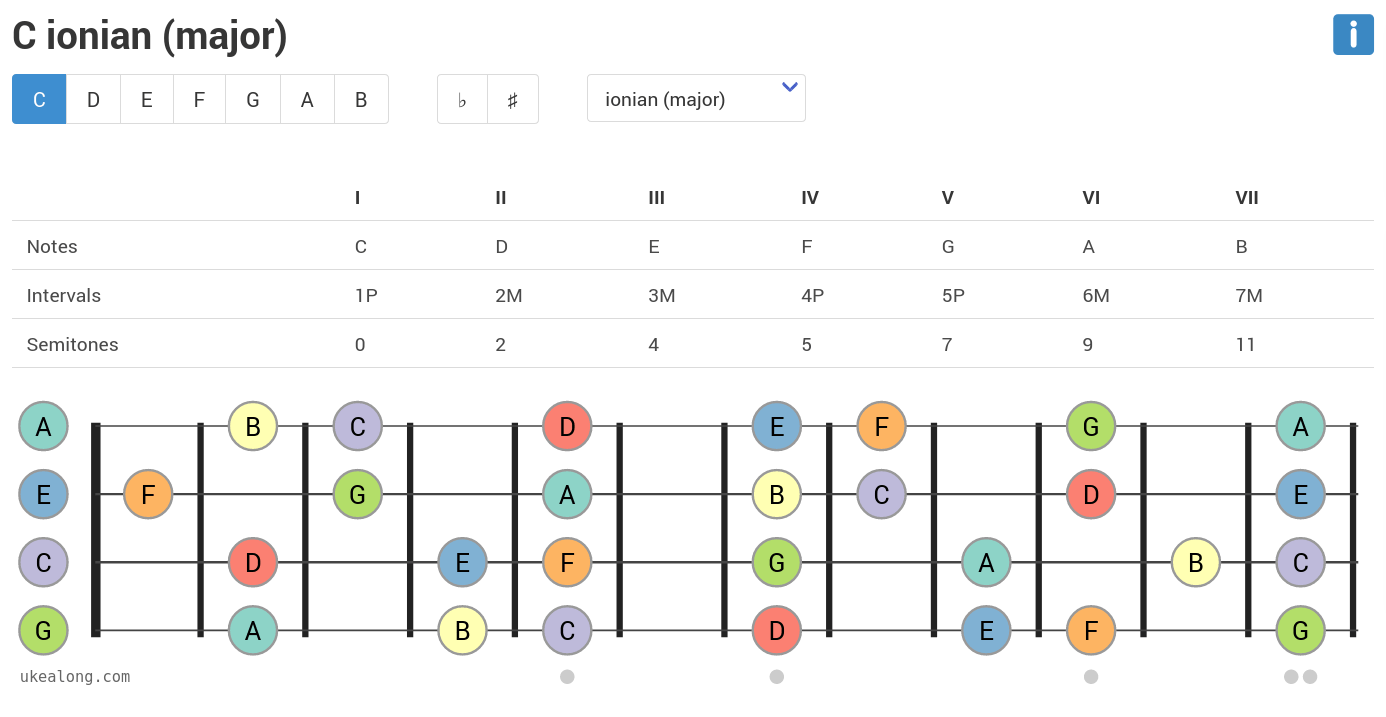Set F as the active root note
1386x717 pixels.
199,99
